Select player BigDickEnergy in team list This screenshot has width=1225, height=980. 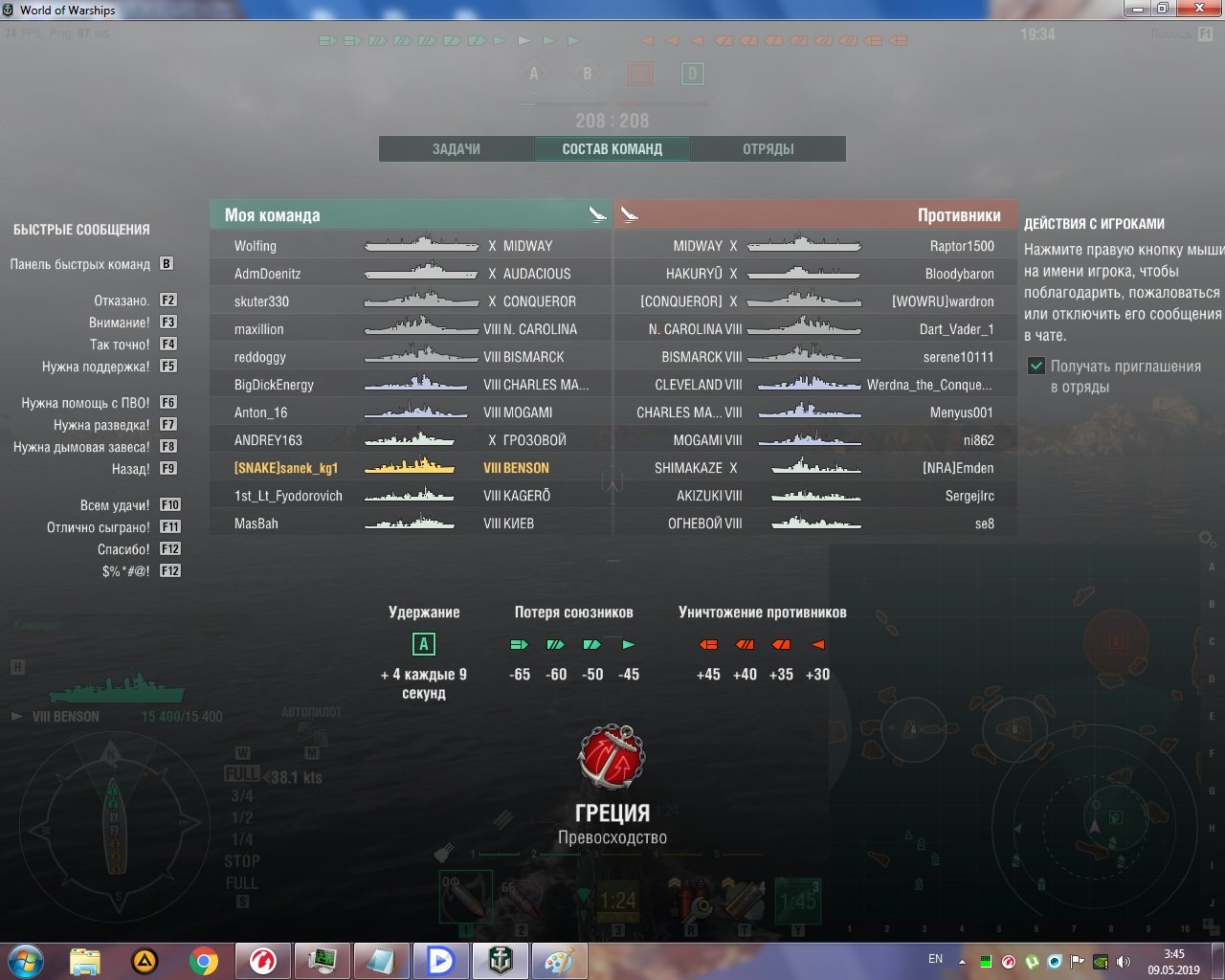[274, 385]
